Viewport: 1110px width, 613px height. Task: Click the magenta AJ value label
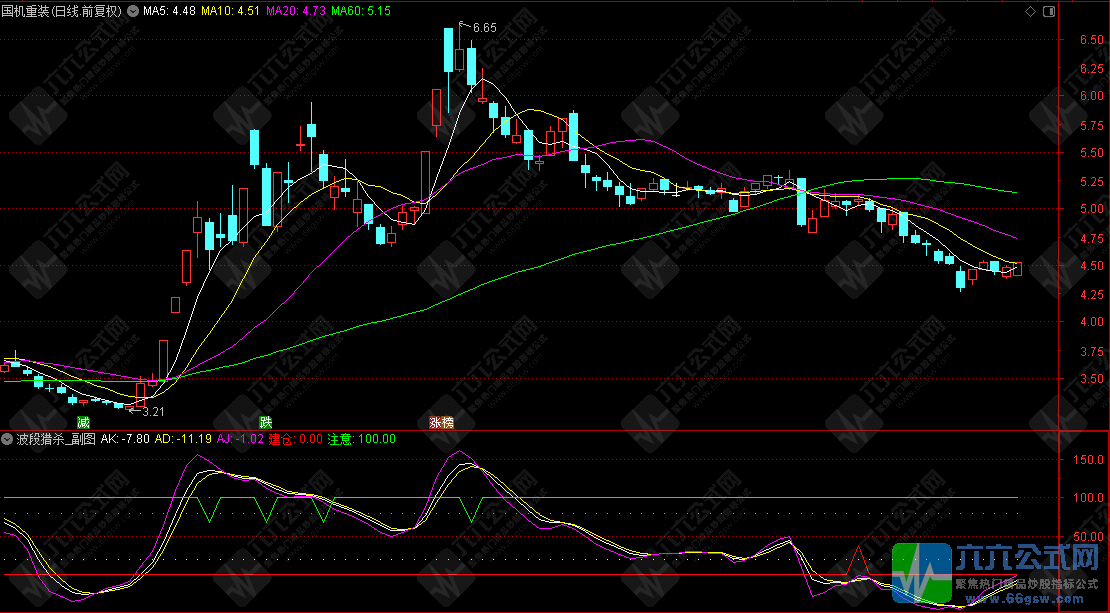(240, 439)
